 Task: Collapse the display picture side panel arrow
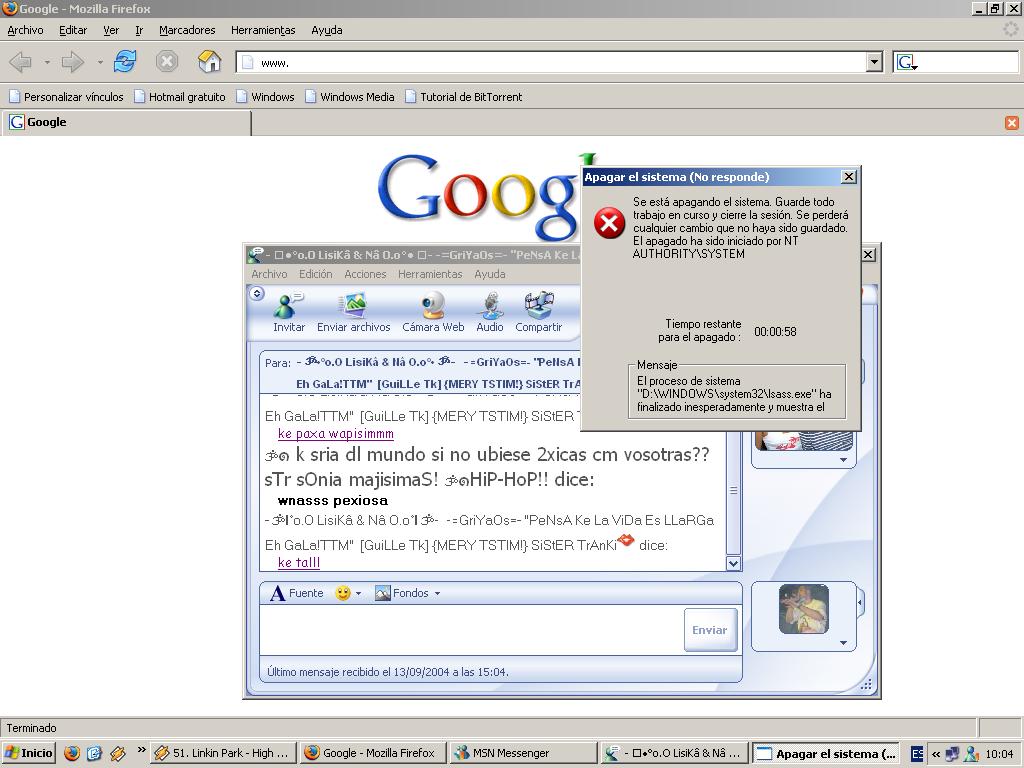(x=860, y=603)
